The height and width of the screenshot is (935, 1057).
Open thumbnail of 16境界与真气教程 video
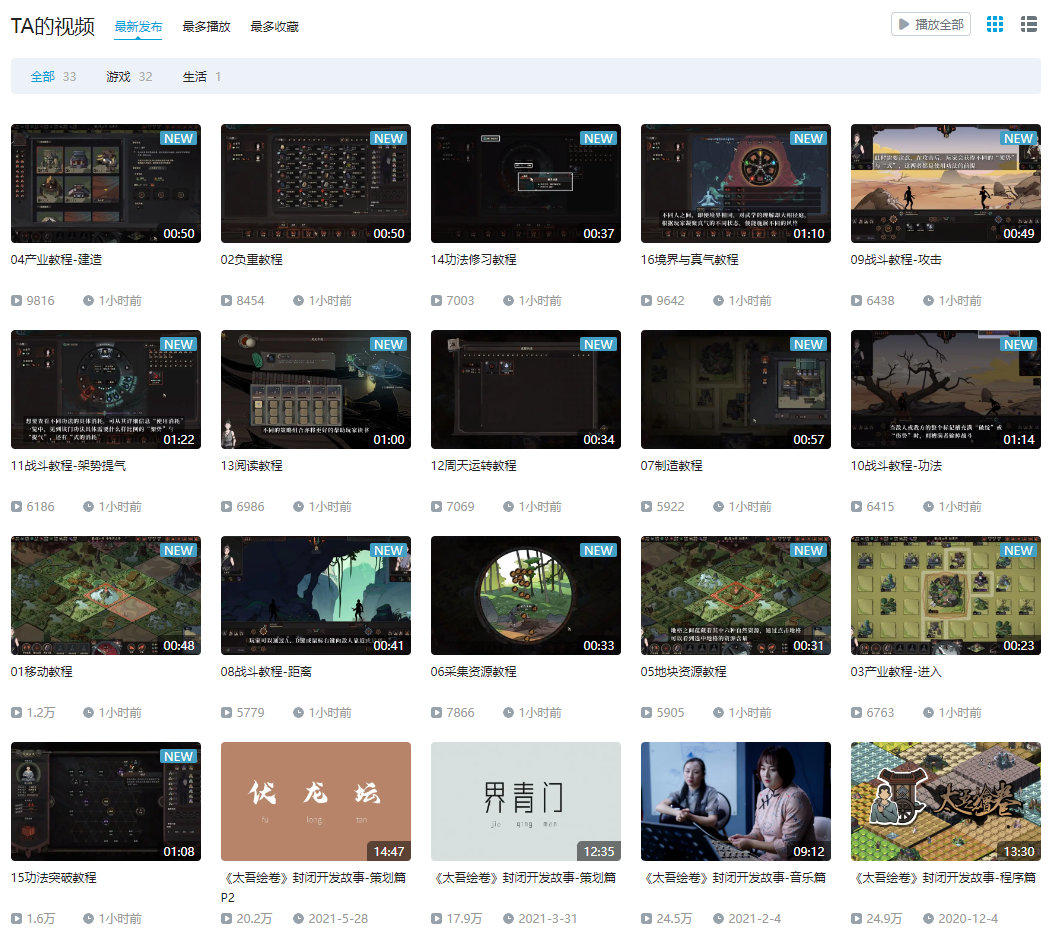[x=735, y=183]
